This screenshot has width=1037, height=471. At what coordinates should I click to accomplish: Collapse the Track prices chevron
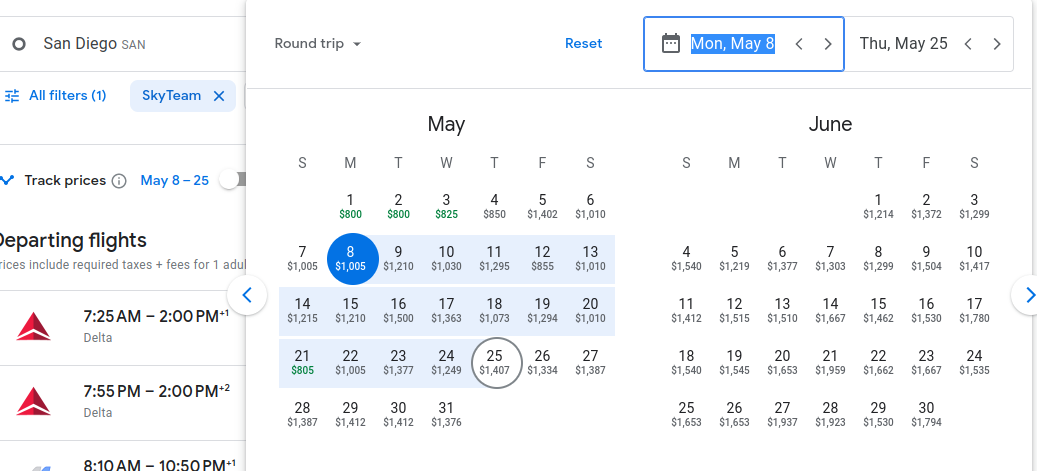pyautogui.click(x=8, y=181)
